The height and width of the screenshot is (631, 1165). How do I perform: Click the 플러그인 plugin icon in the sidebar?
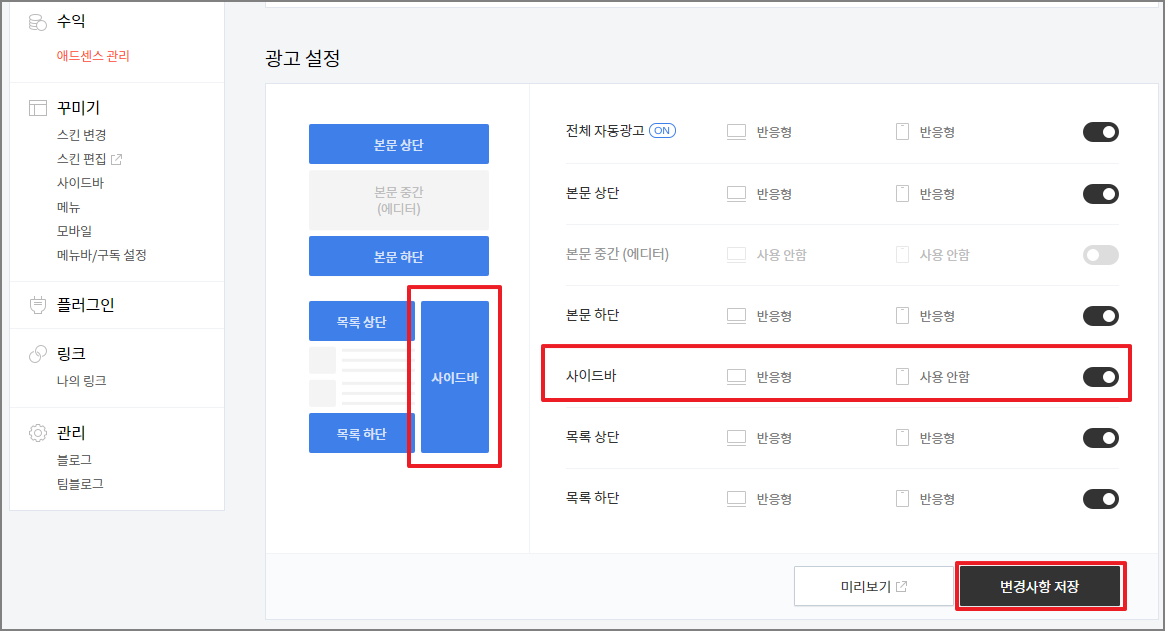point(37,304)
